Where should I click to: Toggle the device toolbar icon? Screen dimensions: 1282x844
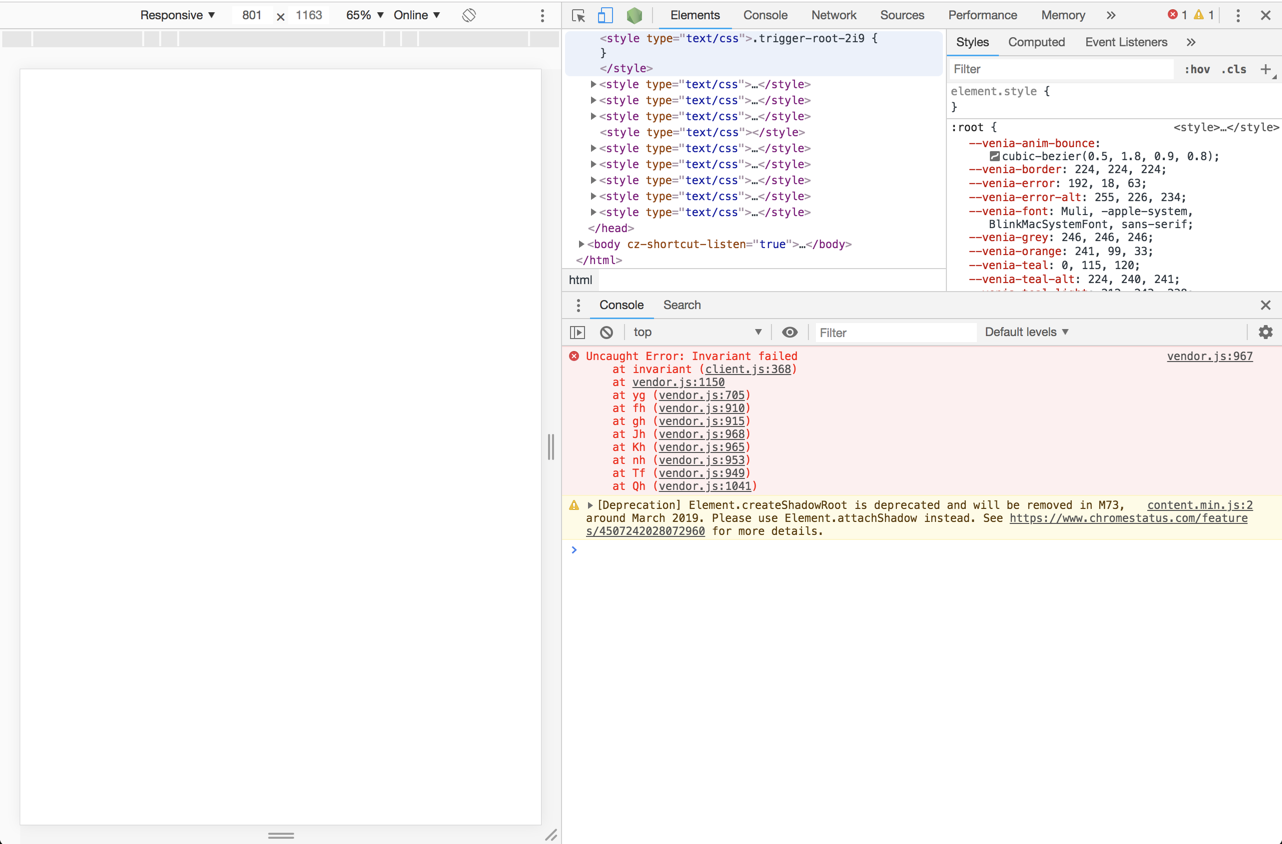point(605,15)
